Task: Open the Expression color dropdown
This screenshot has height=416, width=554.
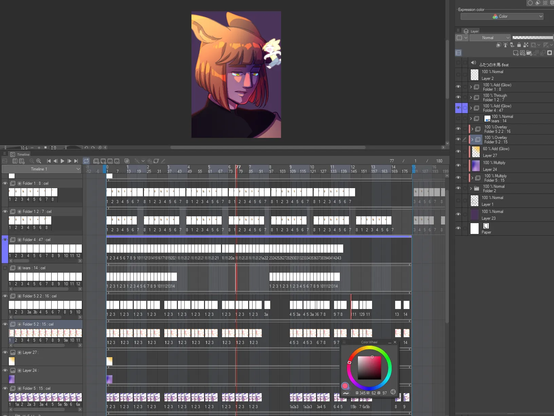Action: pos(502,17)
